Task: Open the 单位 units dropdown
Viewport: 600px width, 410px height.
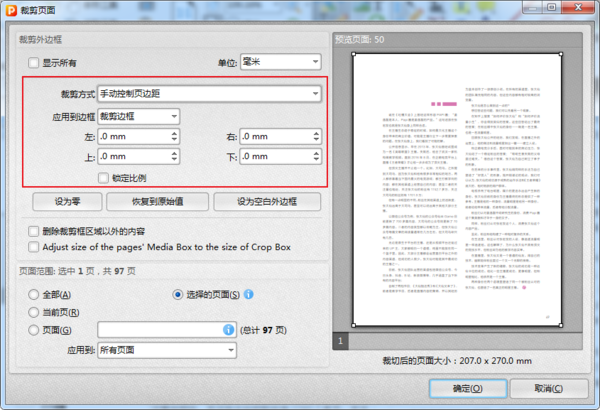Action: click(x=280, y=62)
